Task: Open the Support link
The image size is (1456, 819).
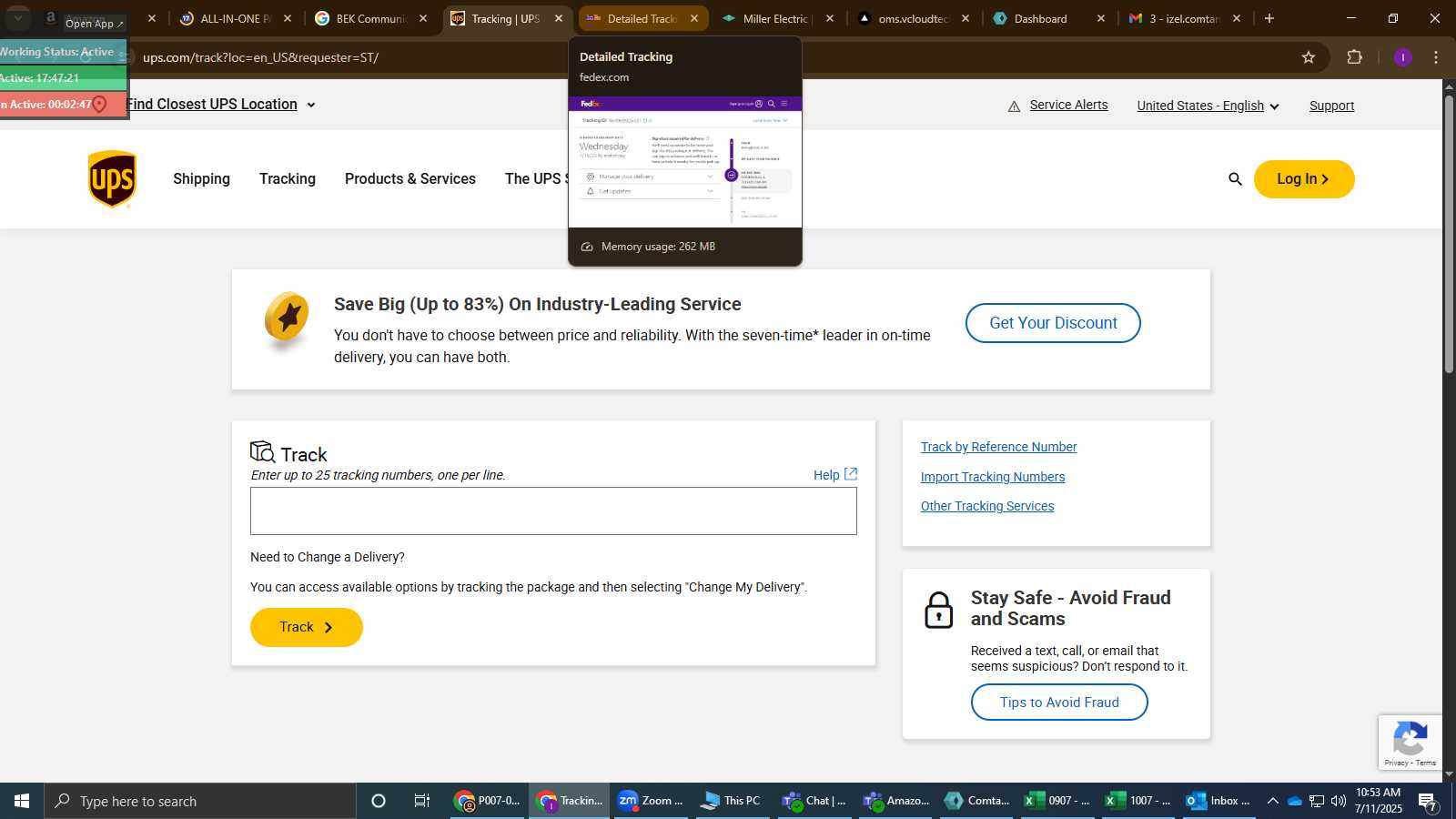Action: tap(1331, 106)
